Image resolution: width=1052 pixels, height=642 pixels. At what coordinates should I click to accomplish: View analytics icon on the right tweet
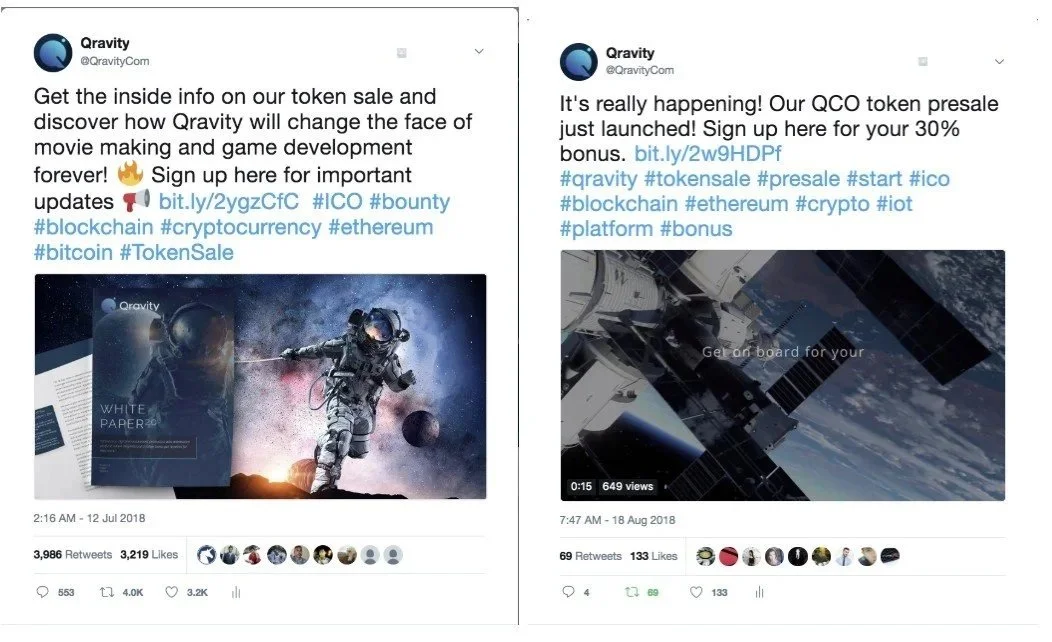tap(759, 592)
